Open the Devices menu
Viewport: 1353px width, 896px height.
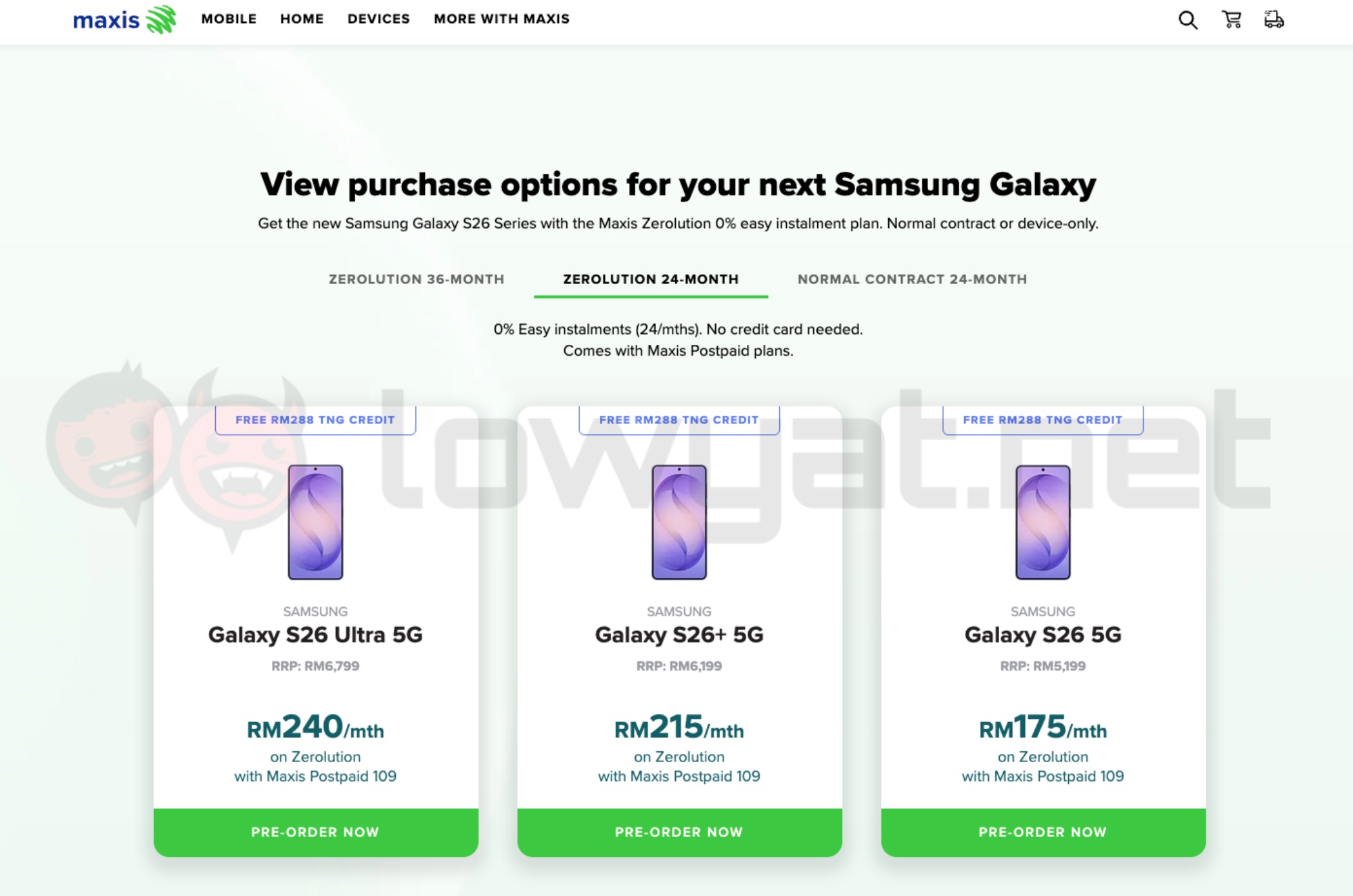tap(379, 19)
